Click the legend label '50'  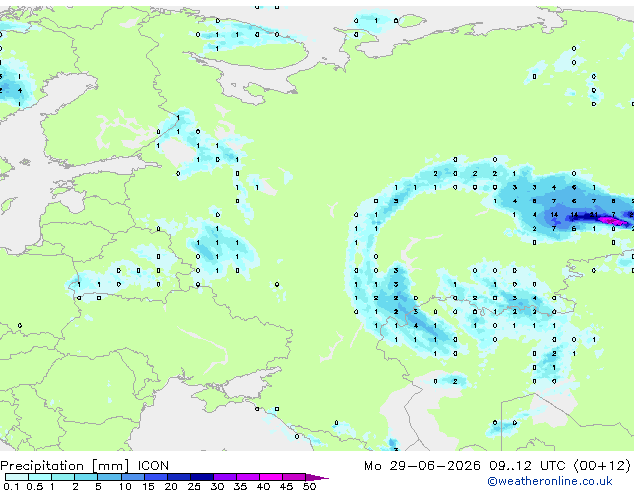(x=309, y=486)
